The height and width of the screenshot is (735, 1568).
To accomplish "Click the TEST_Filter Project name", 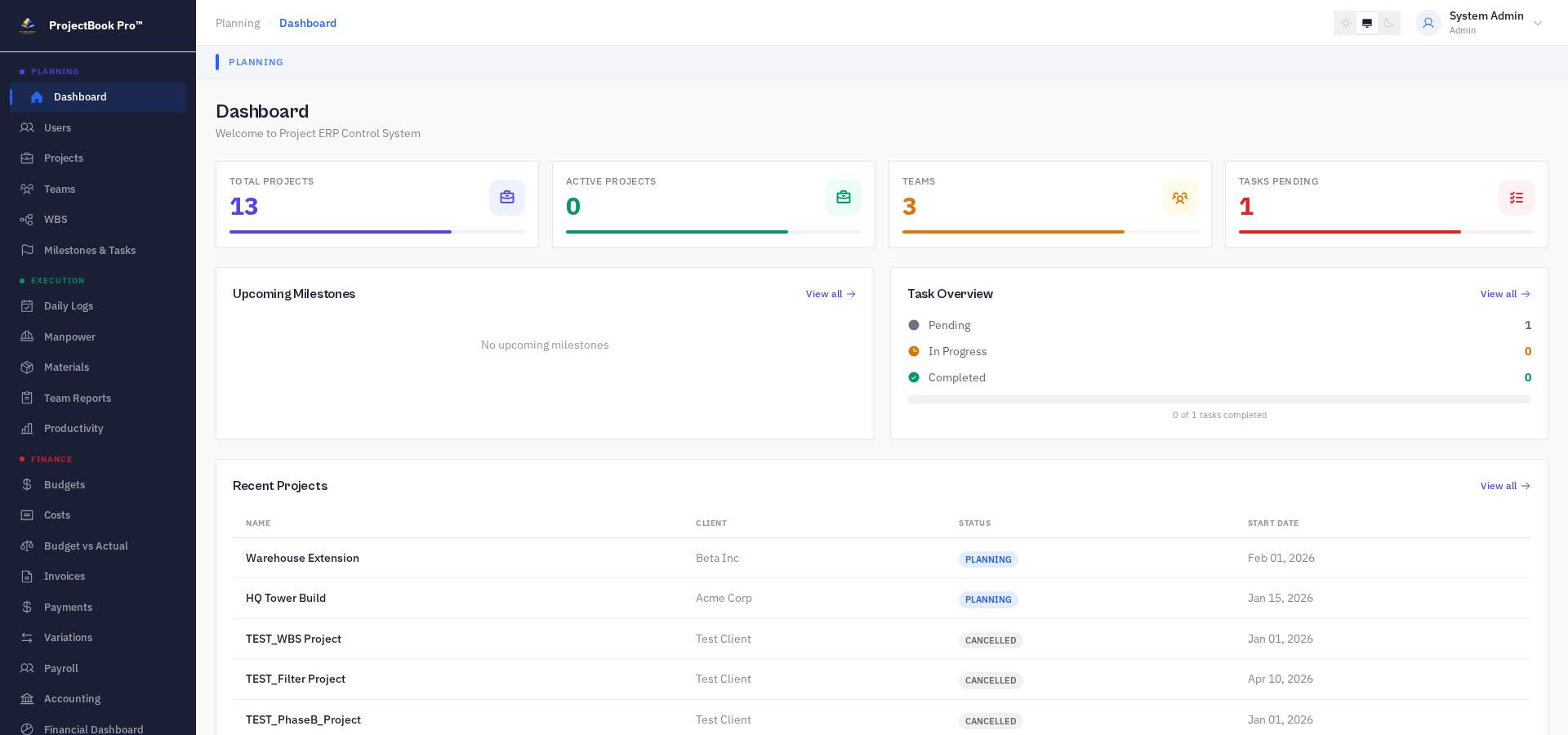I will 296,679.
